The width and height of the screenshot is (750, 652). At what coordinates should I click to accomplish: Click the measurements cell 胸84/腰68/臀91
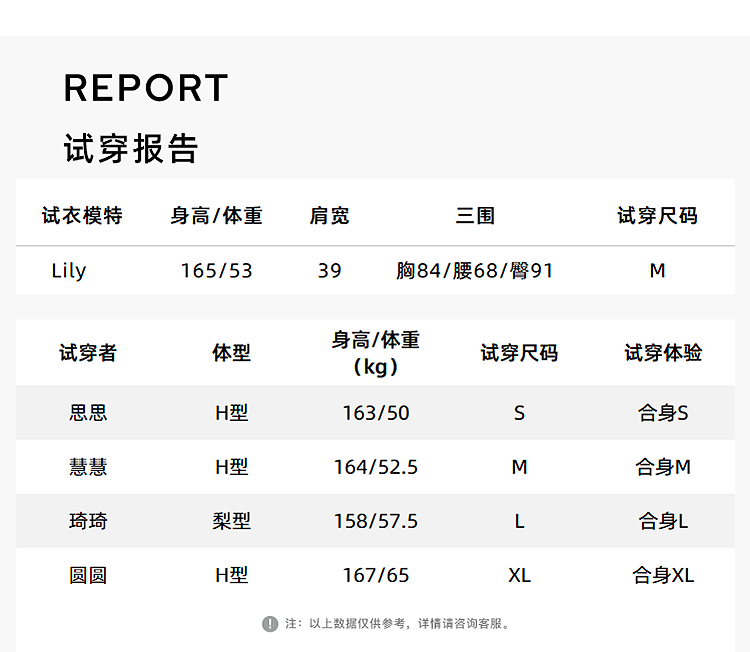[475, 271]
